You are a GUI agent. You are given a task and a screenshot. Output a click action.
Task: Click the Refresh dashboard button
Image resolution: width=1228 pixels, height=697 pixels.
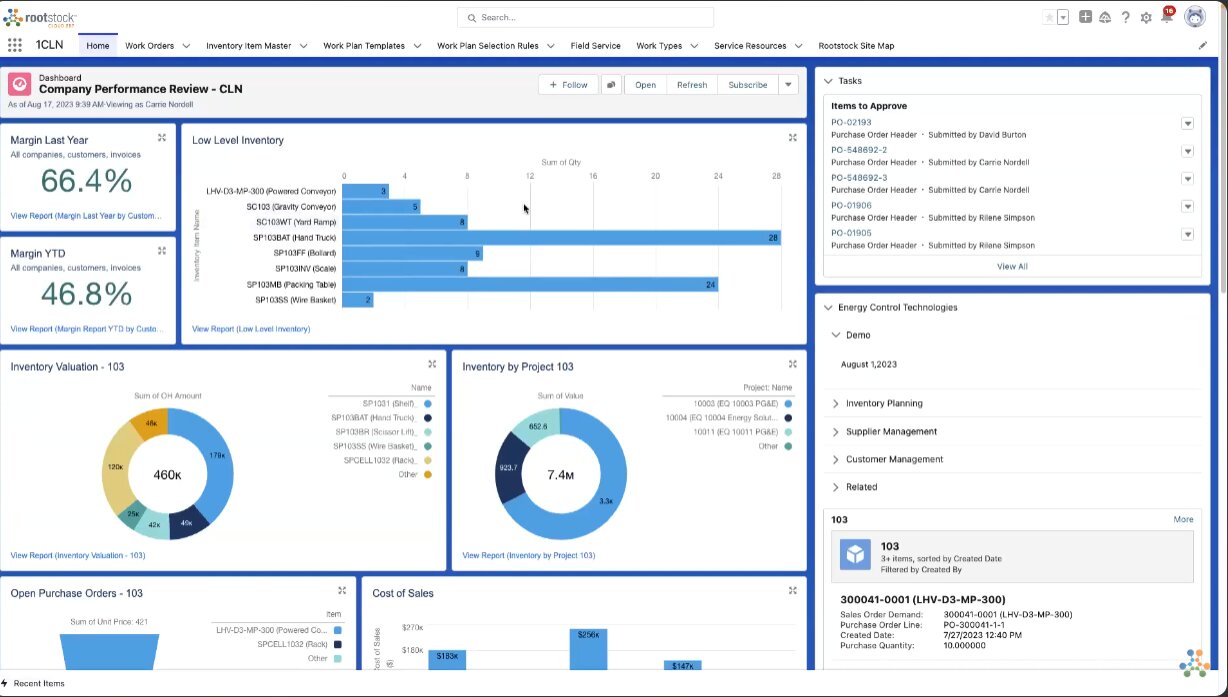coord(691,85)
